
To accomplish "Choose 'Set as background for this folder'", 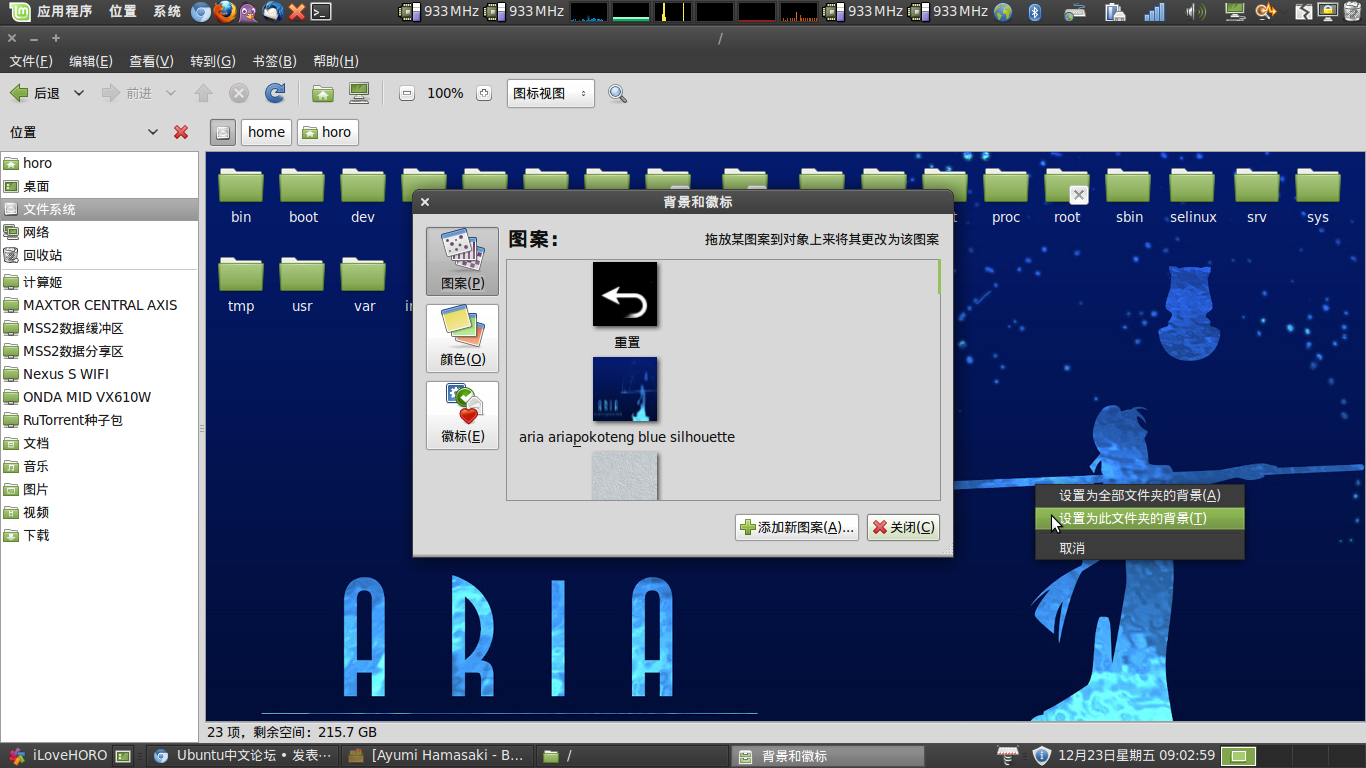I will [1140, 518].
